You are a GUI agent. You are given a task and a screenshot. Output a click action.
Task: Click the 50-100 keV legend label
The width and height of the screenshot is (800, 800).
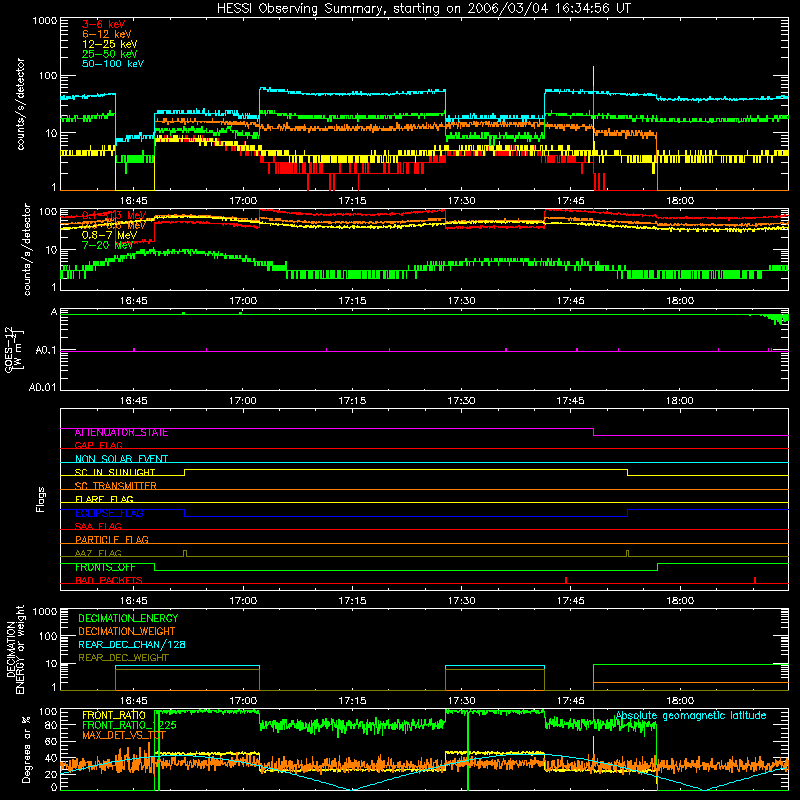point(113,64)
